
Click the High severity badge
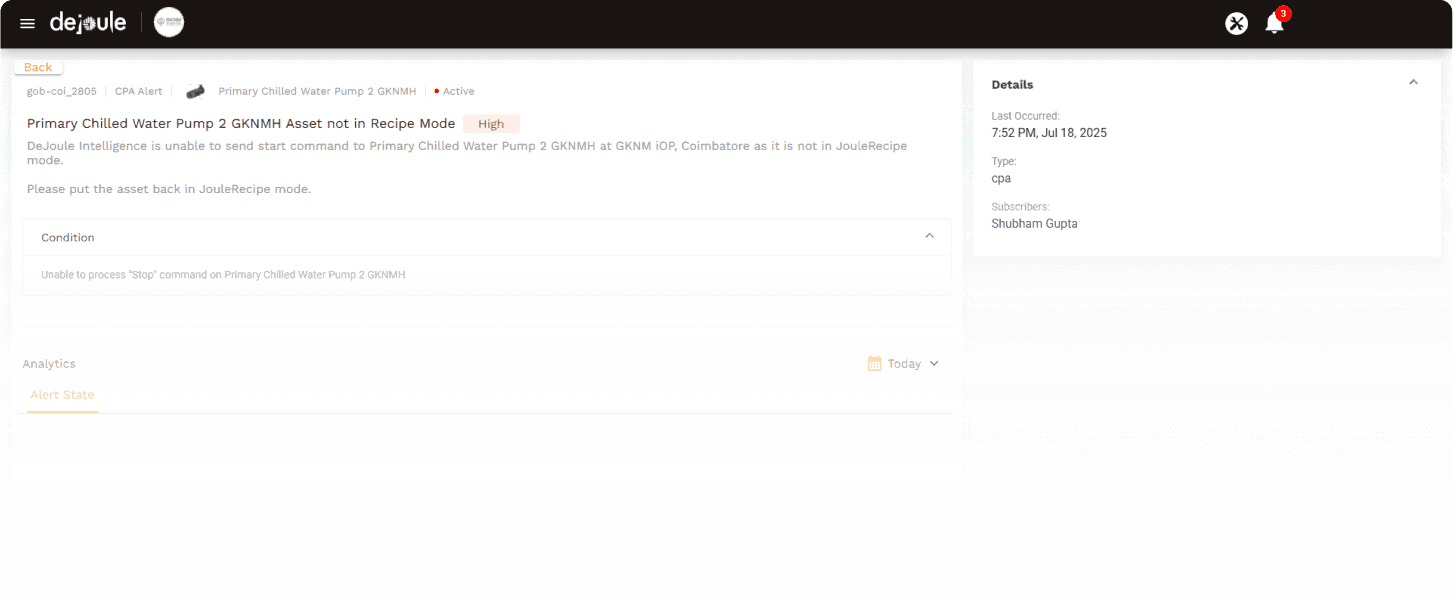491,124
